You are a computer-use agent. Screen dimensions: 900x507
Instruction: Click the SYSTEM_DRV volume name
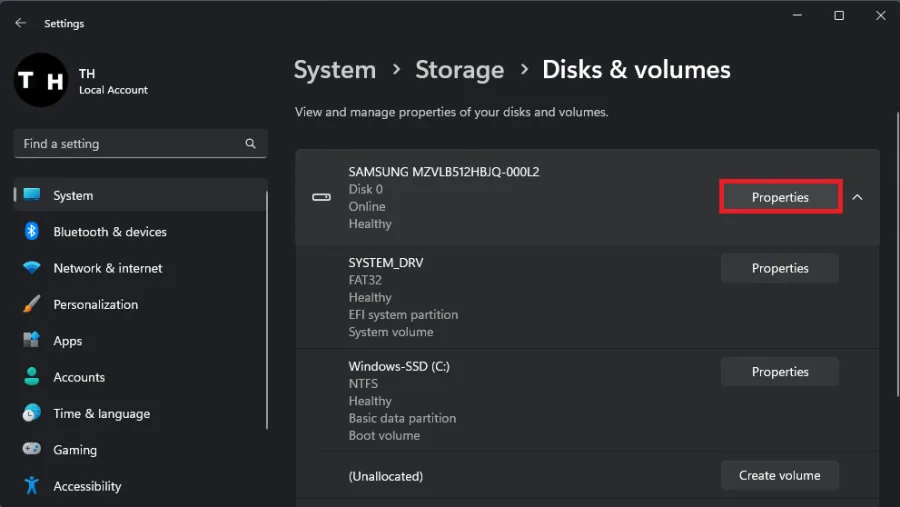tap(386, 262)
